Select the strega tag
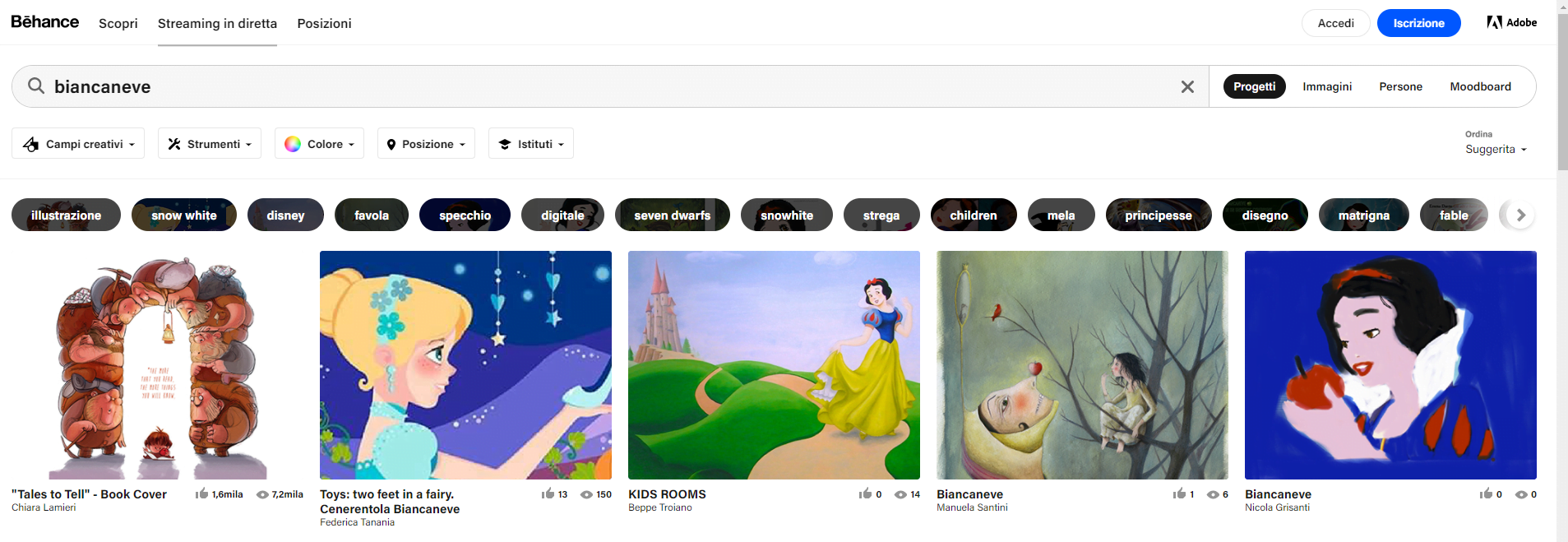 pos(881,215)
